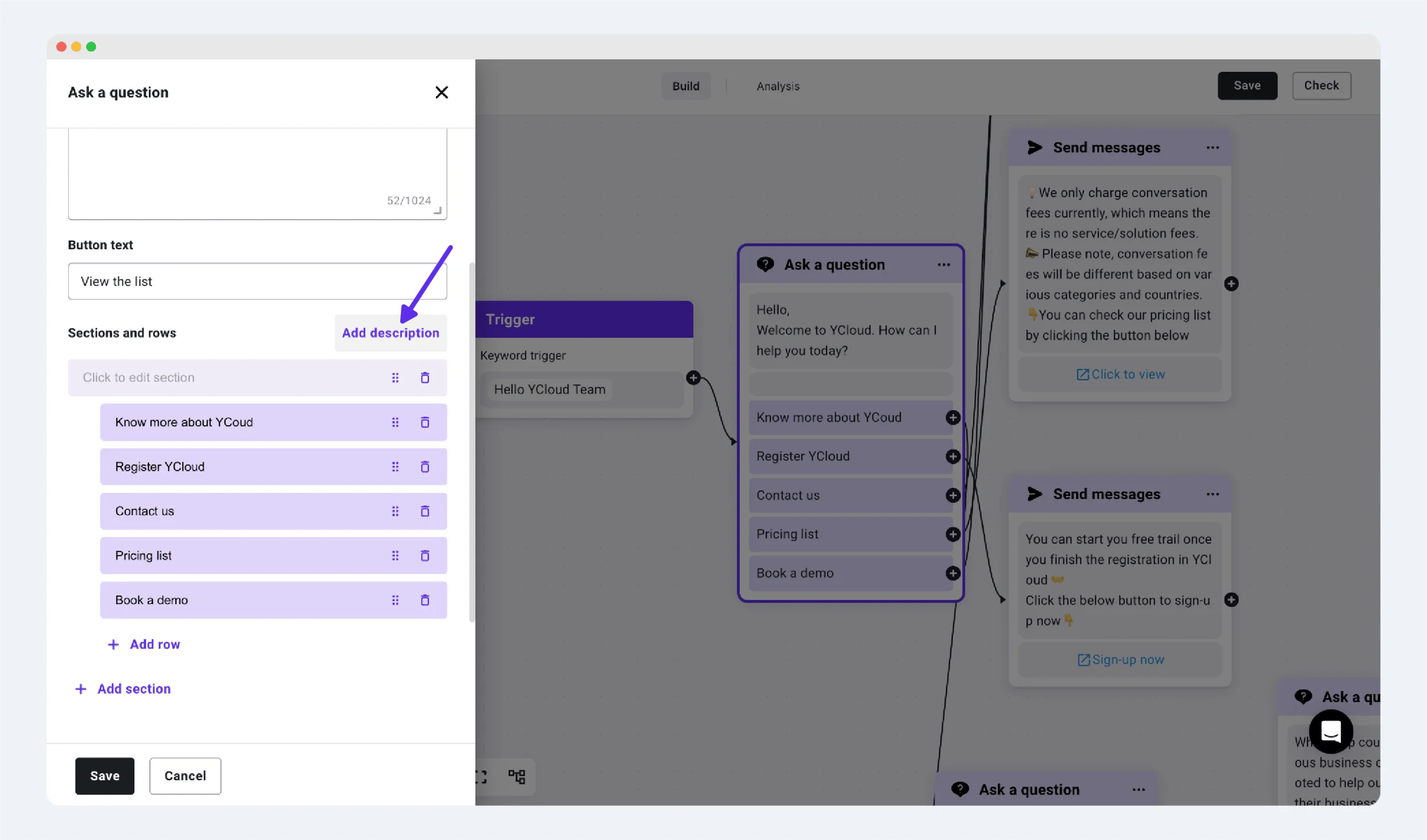Cancel the question panel edits

pos(185,776)
